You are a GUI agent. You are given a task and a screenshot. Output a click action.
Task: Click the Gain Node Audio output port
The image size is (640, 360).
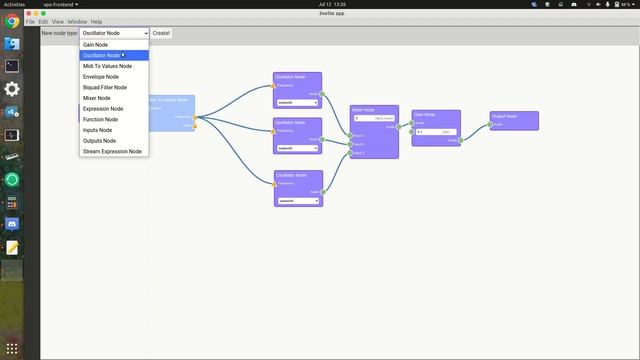click(x=461, y=140)
